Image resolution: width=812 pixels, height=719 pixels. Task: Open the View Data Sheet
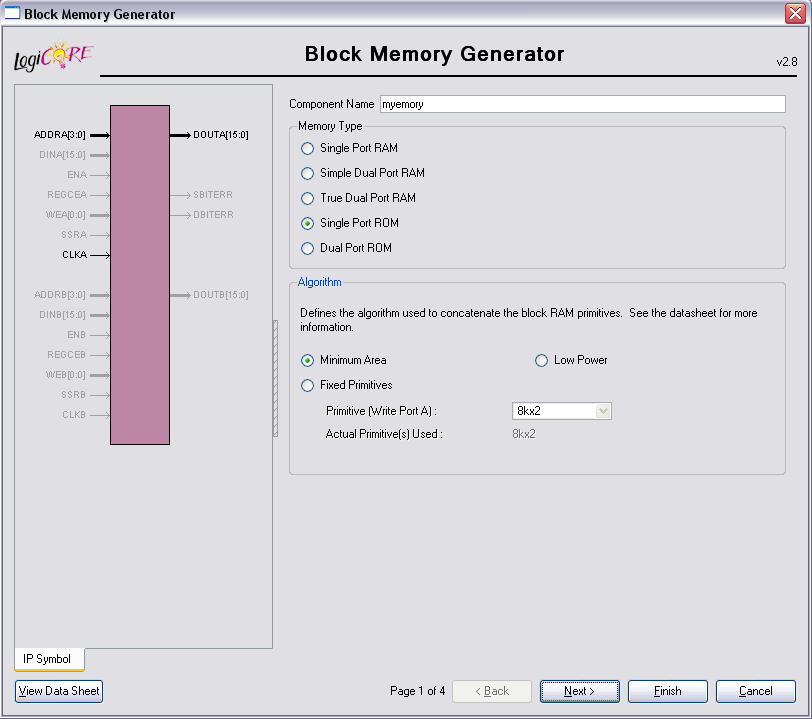[58, 691]
